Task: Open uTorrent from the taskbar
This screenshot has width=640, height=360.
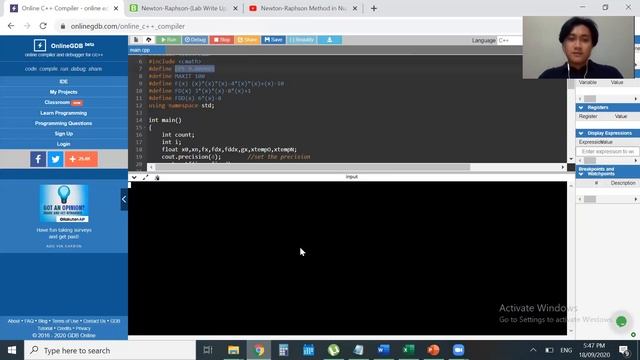Action: (x=333, y=350)
